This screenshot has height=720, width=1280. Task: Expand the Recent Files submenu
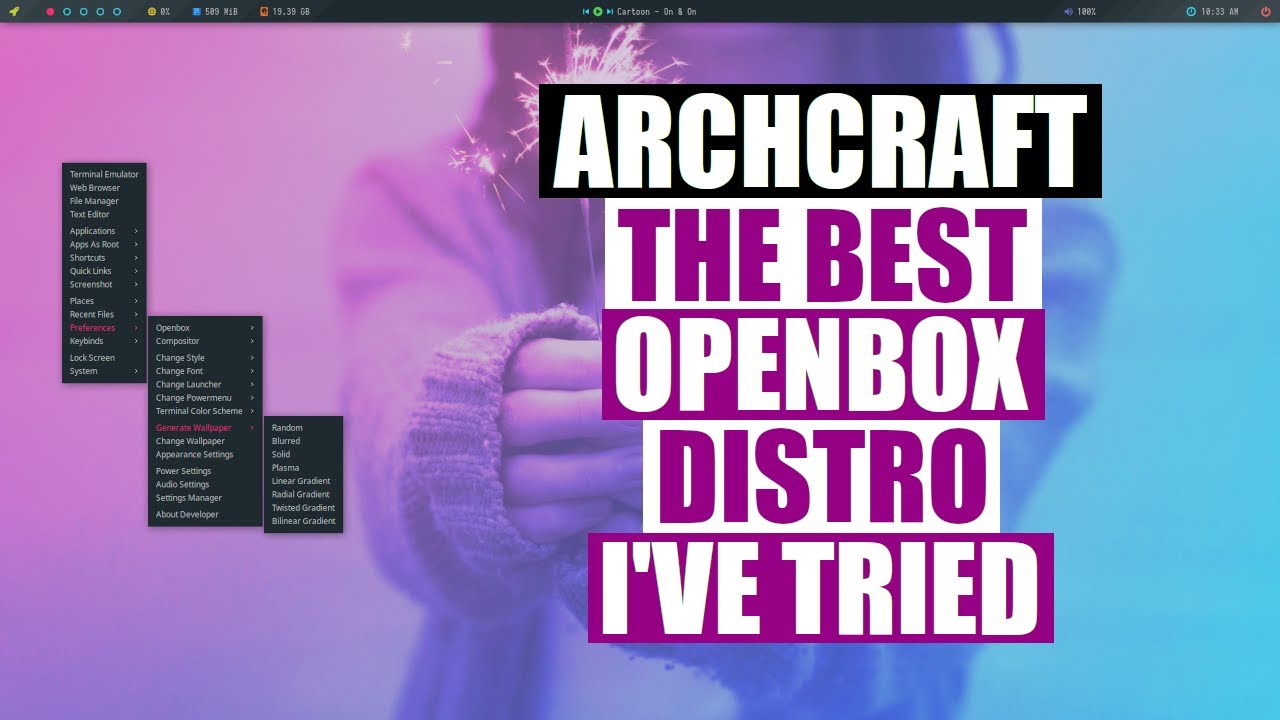click(104, 314)
